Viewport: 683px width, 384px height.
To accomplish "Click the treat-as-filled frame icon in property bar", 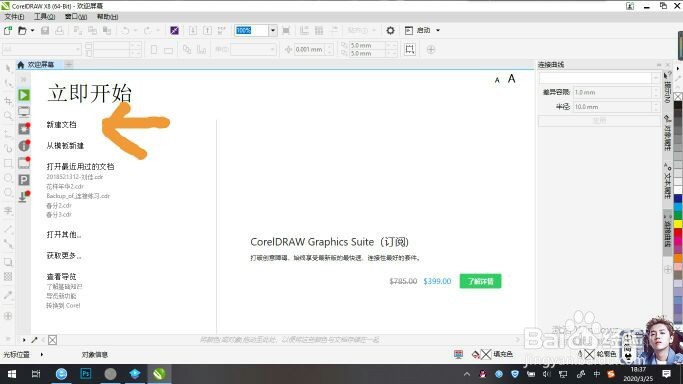I will 410,50.
